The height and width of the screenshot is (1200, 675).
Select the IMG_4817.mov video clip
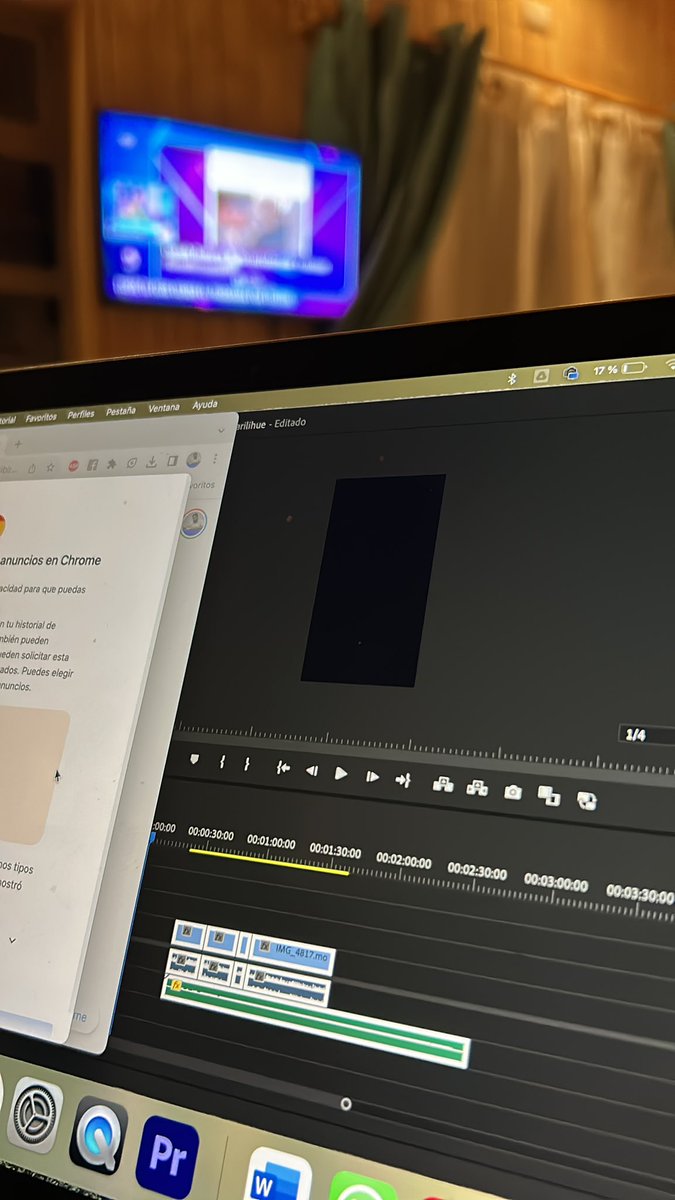tap(292, 953)
